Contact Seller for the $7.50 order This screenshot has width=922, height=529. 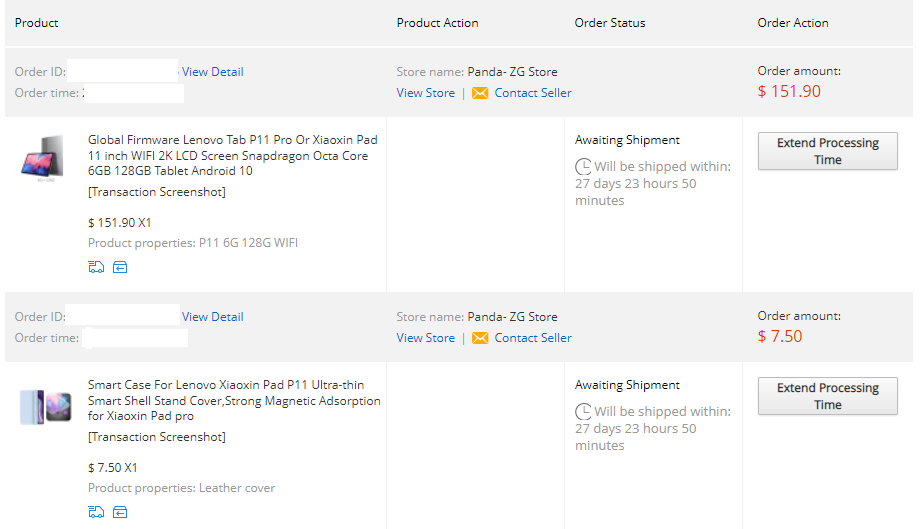point(533,338)
